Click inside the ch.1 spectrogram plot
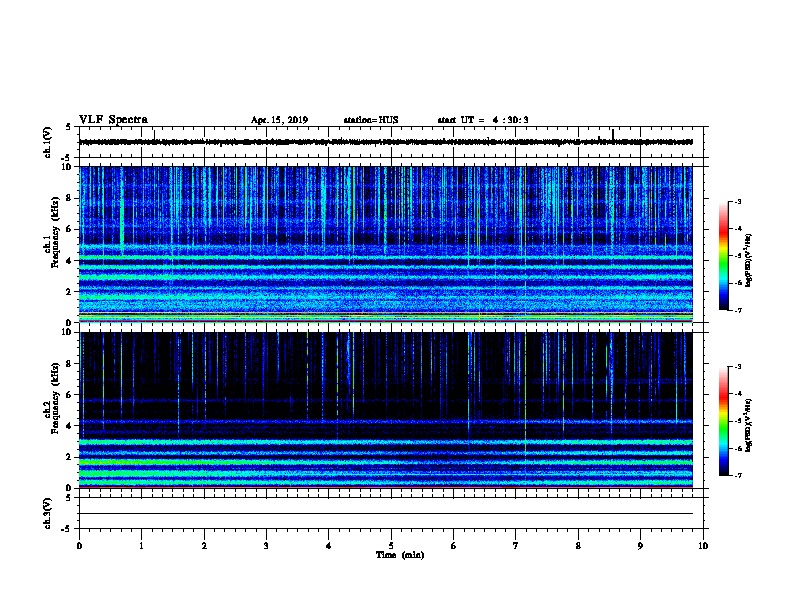792x612 pixels. [386, 244]
